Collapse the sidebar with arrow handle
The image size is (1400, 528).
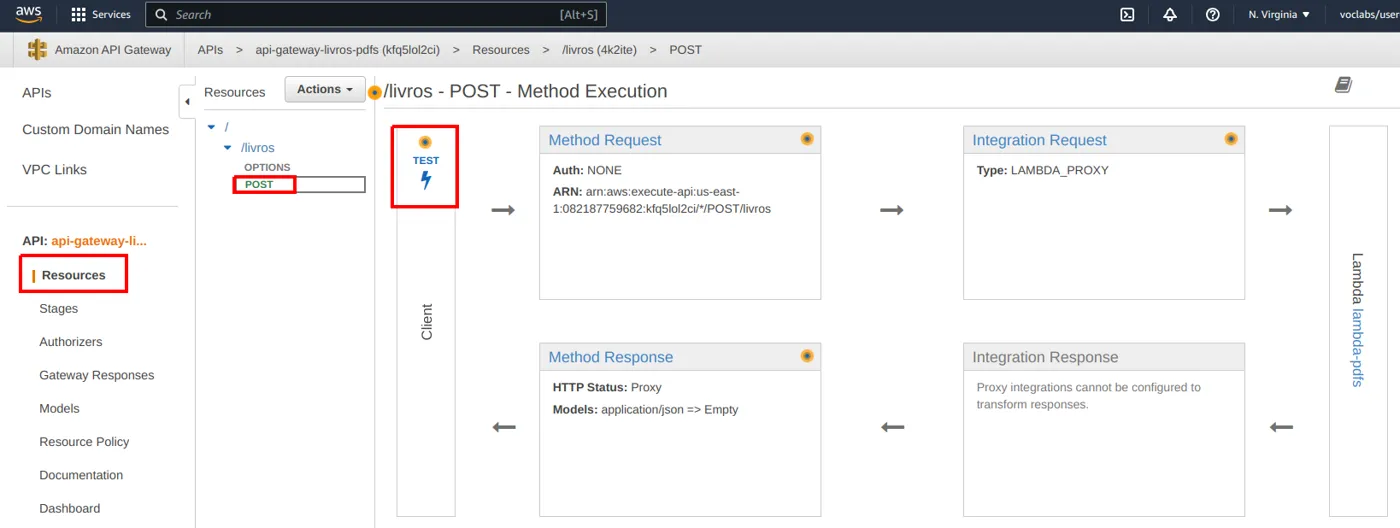click(x=187, y=101)
